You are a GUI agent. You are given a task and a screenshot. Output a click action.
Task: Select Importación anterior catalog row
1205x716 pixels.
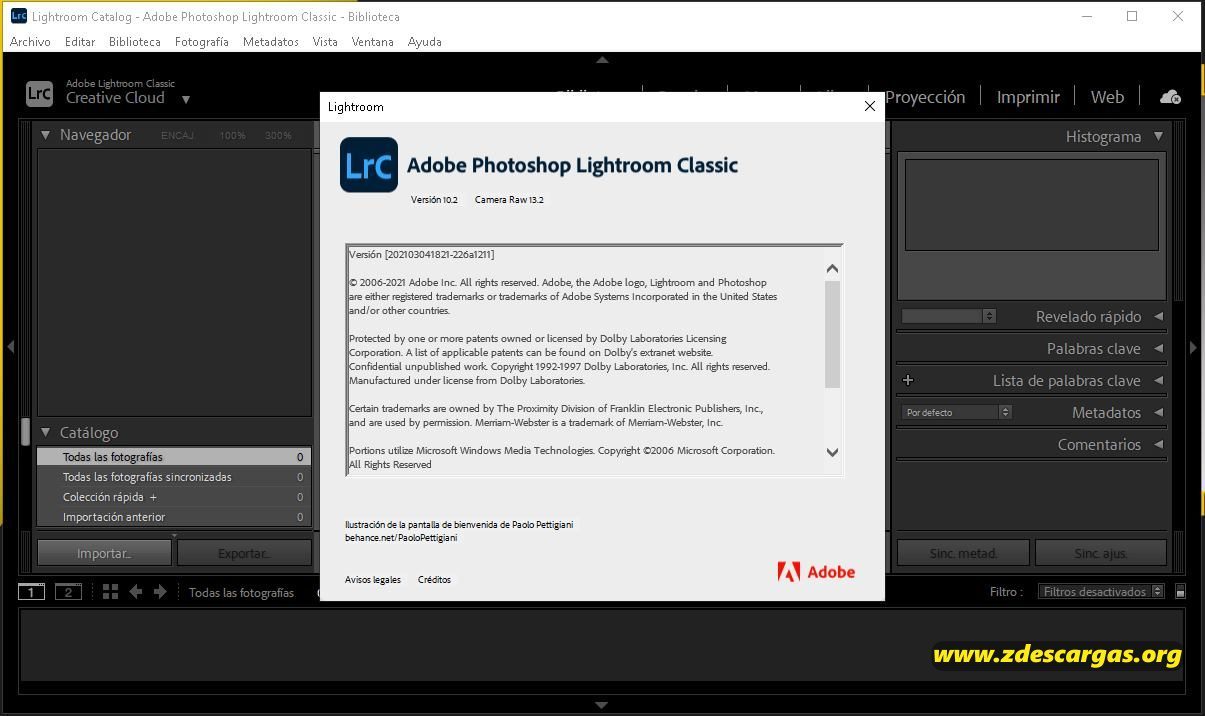(x=174, y=517)
